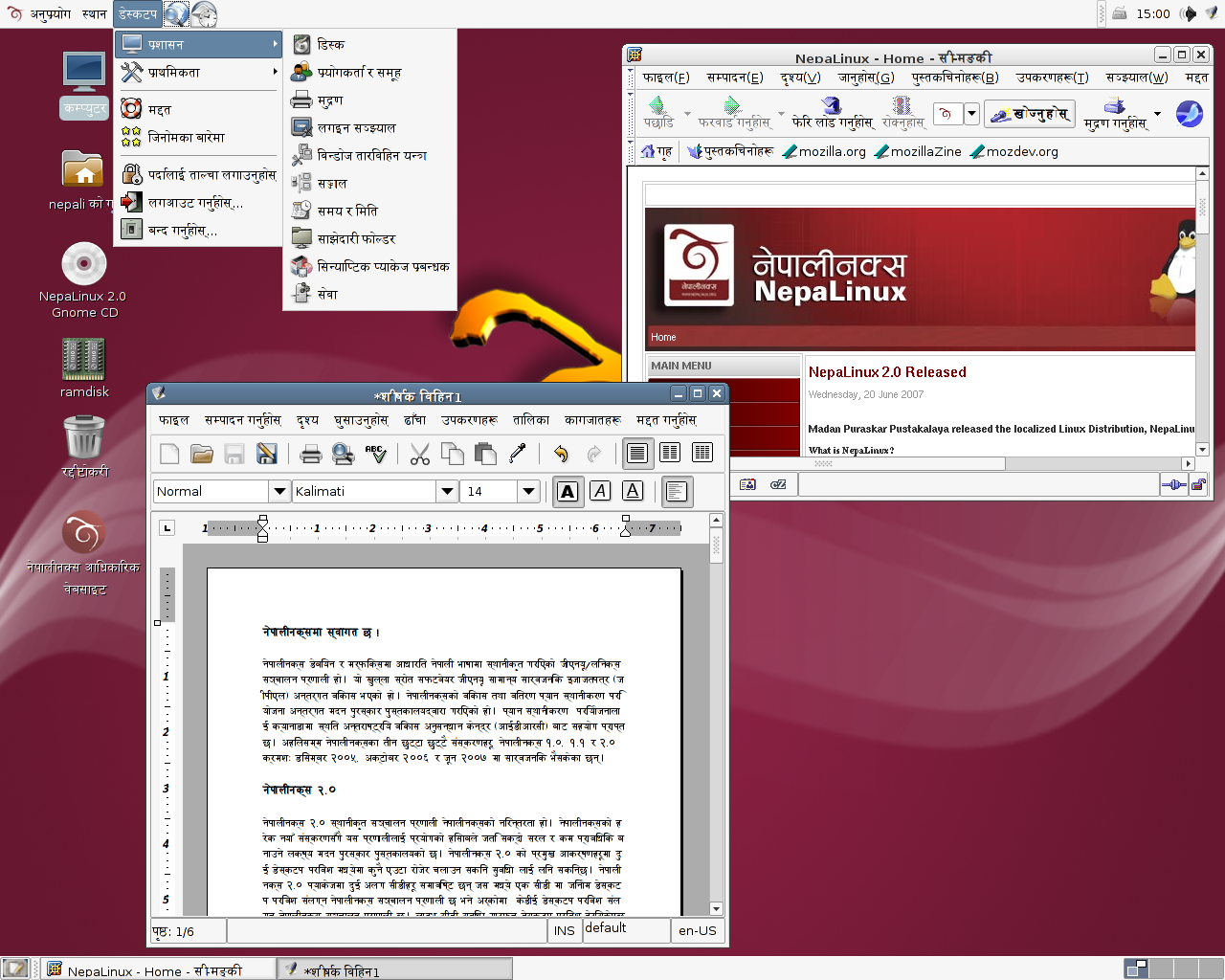Open the browser print button dropdown arrow

(x=1157, y=114)
